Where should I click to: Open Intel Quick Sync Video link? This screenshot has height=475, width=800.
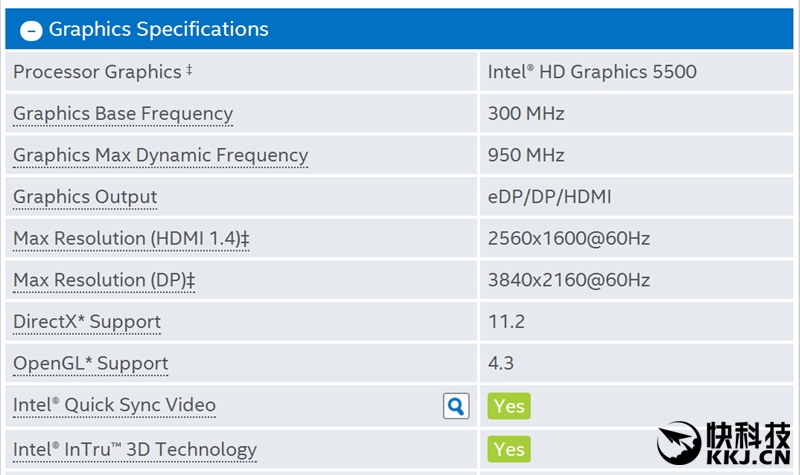[x=114, y=406]
